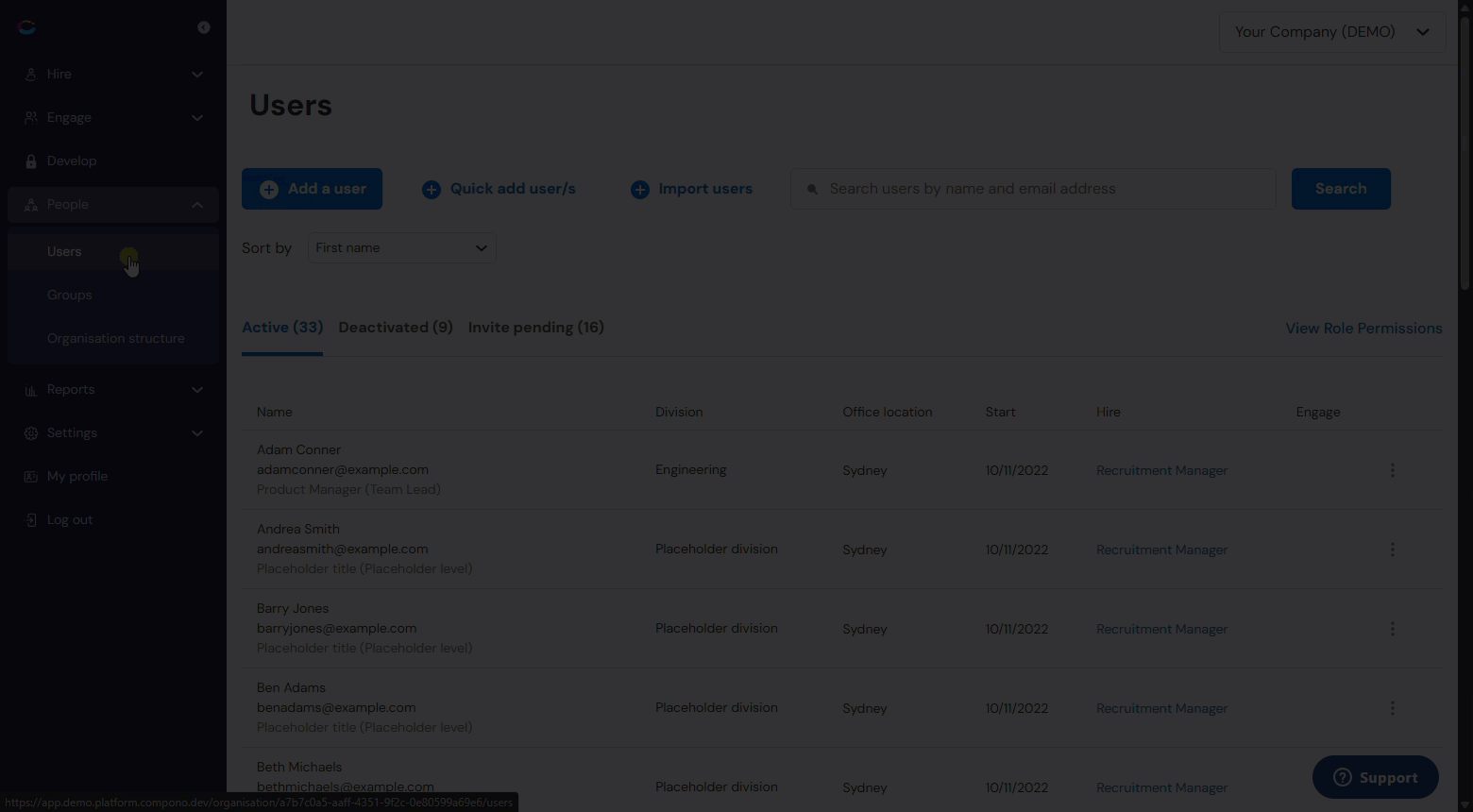
Task: Click the Import users link
Action: coord(691,189)
